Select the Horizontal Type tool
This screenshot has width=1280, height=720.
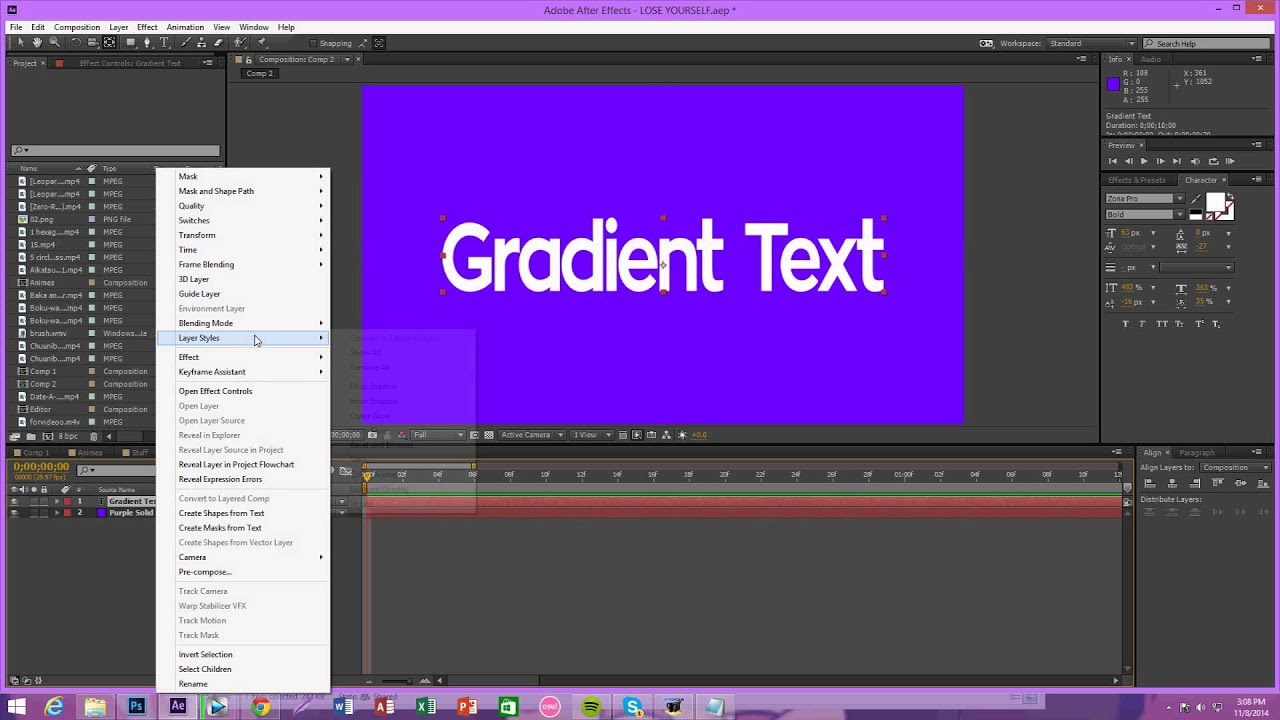(165, 42)
